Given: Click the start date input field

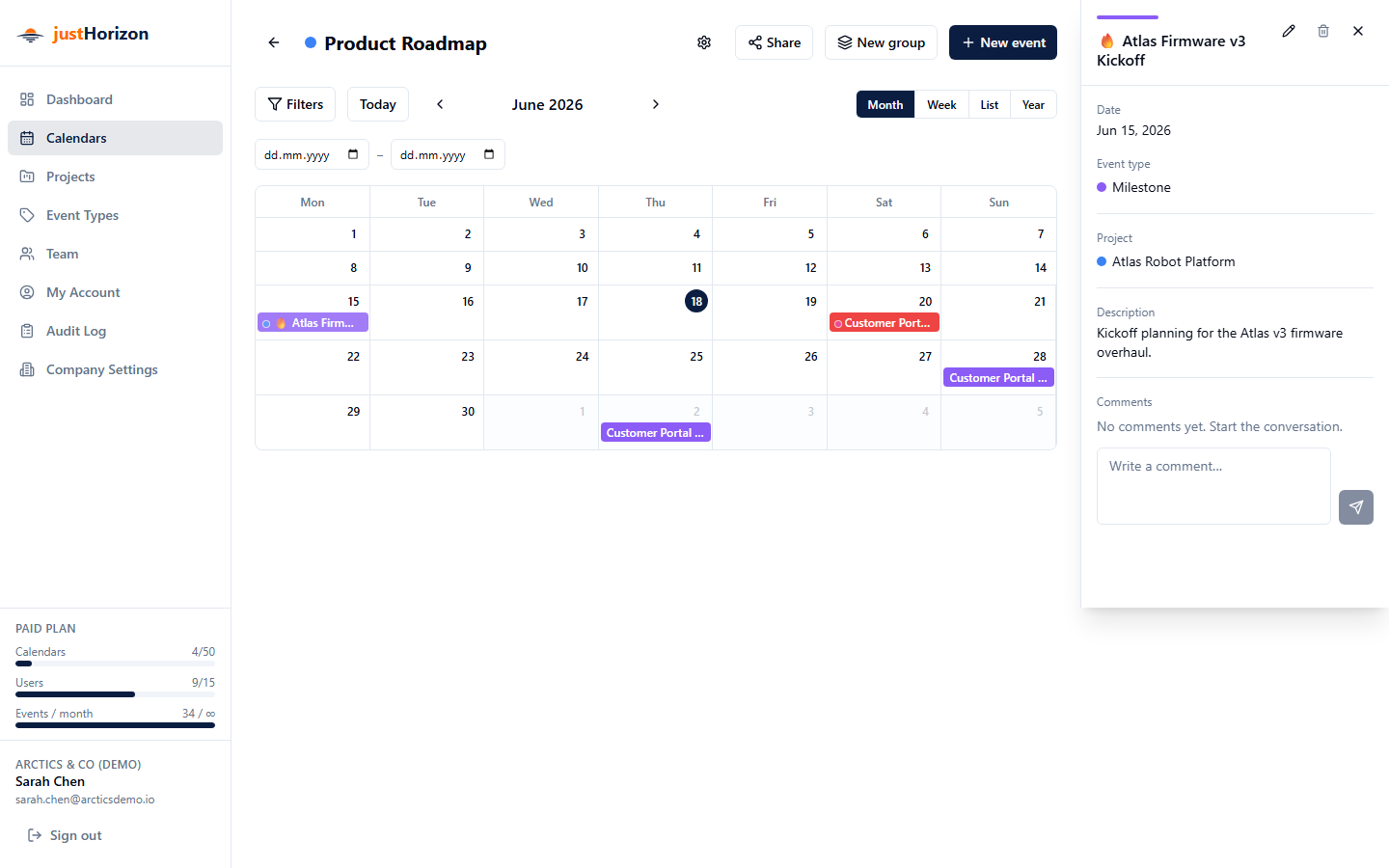Looking at the screenshot, I should (312, 154).
